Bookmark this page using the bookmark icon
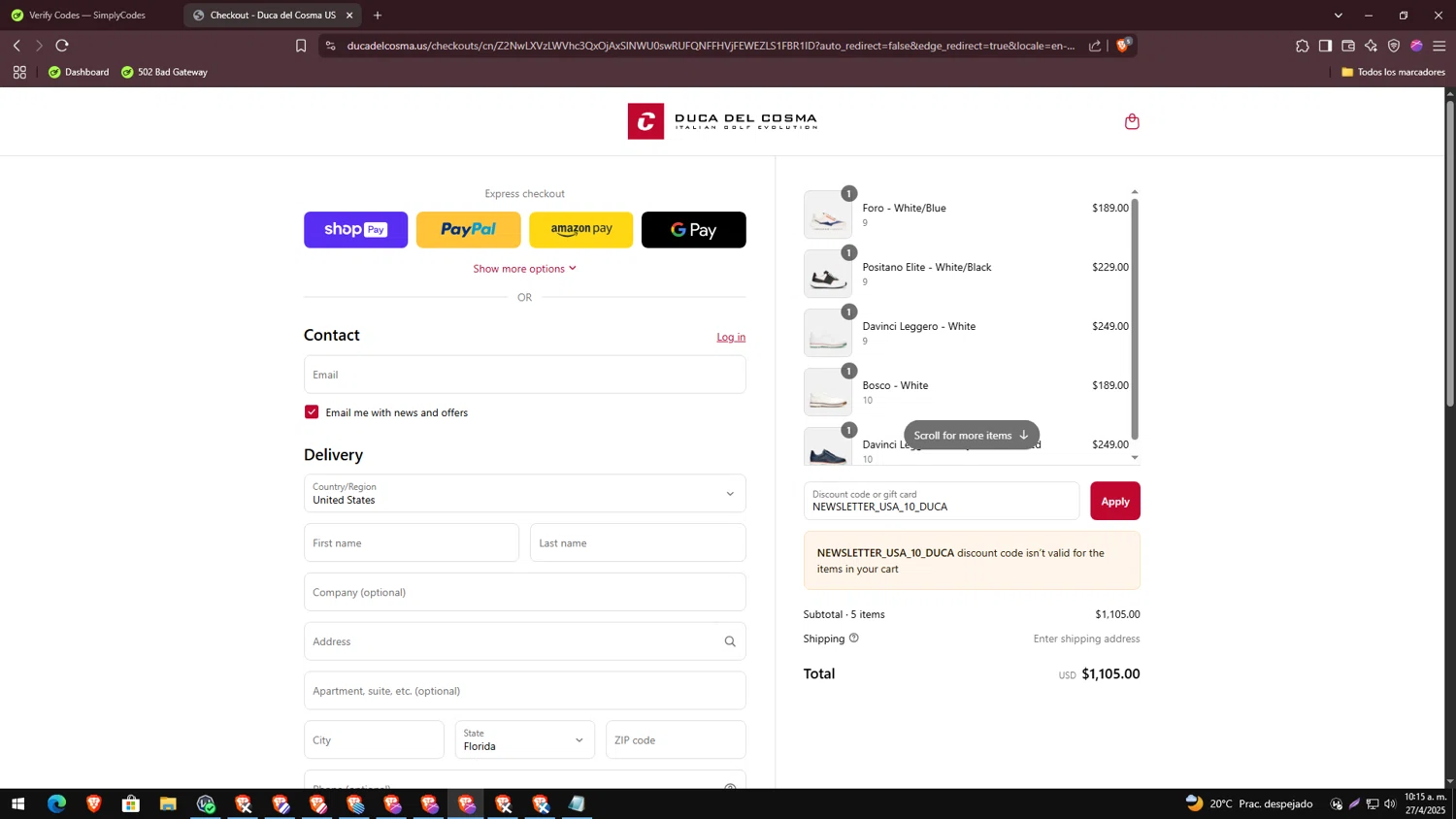Screen dimensions: 1456x819 pos(301,46)
